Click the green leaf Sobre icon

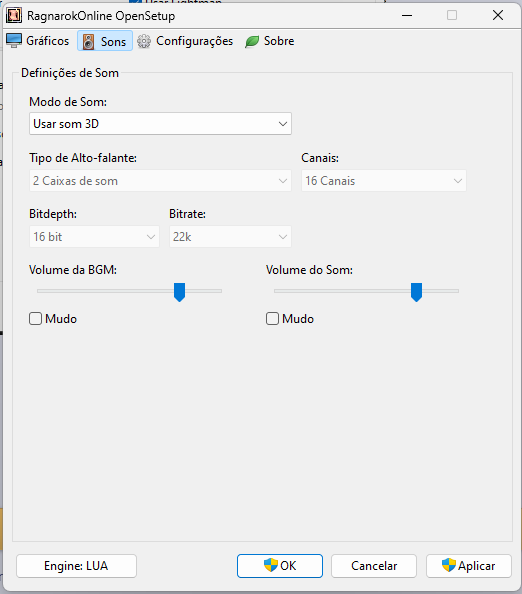(x=252, y=41)
